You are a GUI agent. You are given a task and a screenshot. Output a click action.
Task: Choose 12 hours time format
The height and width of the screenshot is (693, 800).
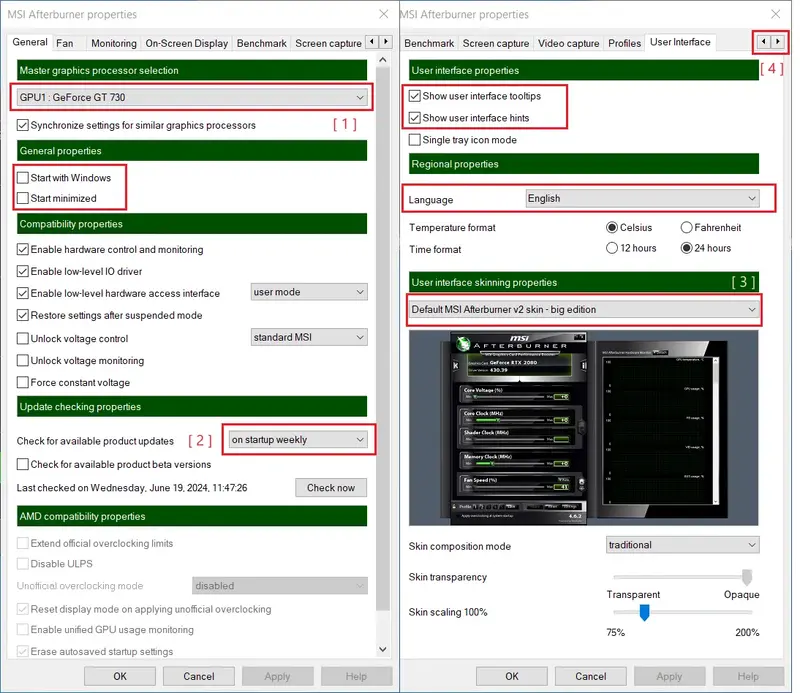pyautogui.click(x=612, y=248)
